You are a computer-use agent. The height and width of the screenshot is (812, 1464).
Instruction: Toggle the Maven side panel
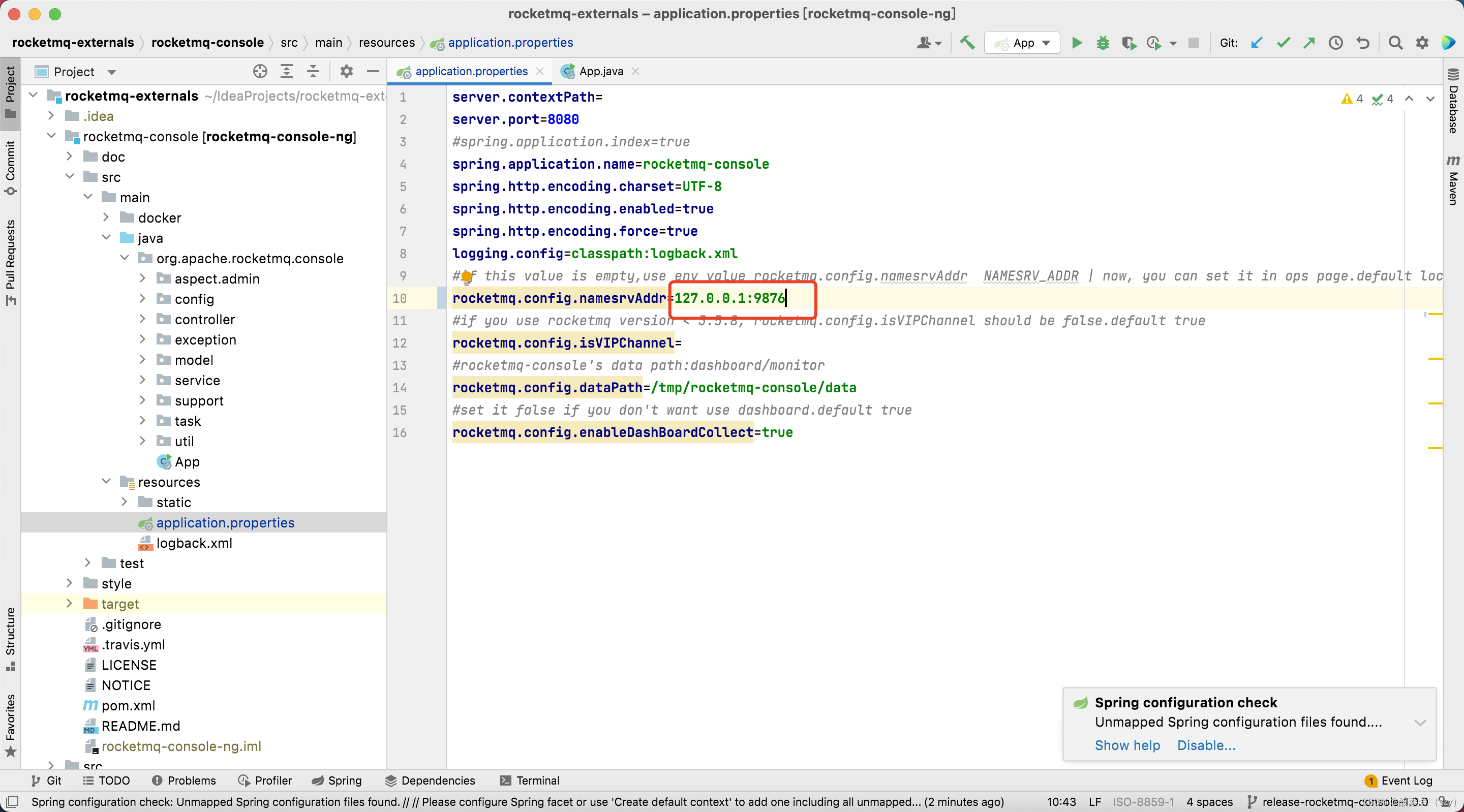(1453, 180)
